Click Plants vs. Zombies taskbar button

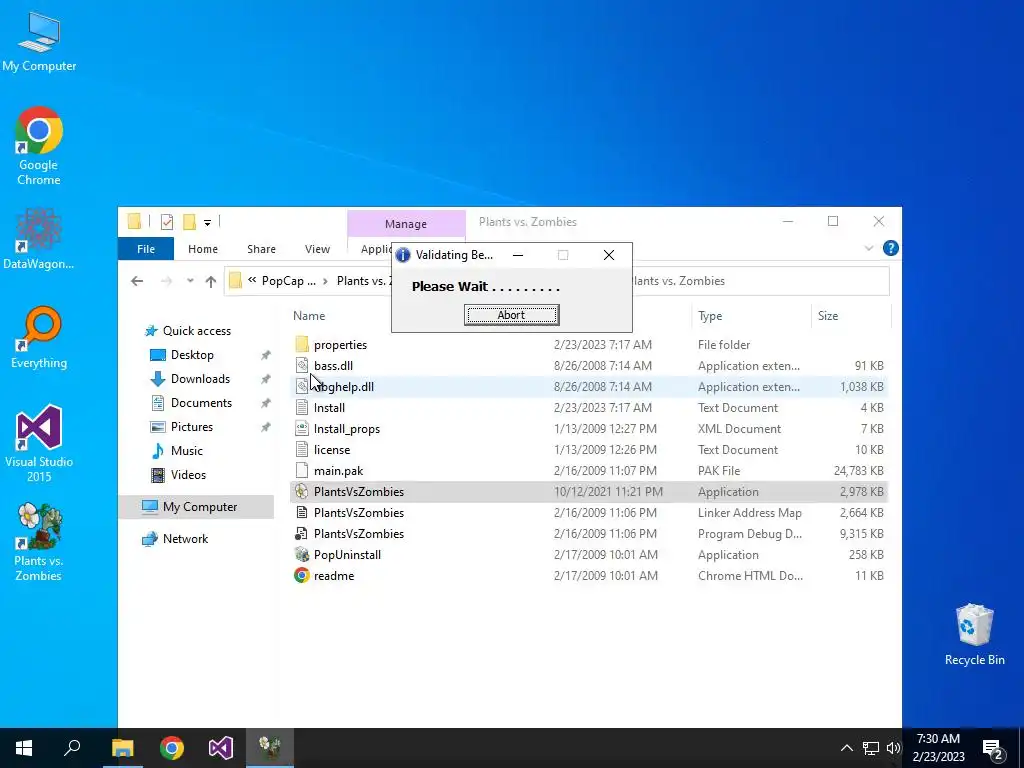tap(270, 748)
